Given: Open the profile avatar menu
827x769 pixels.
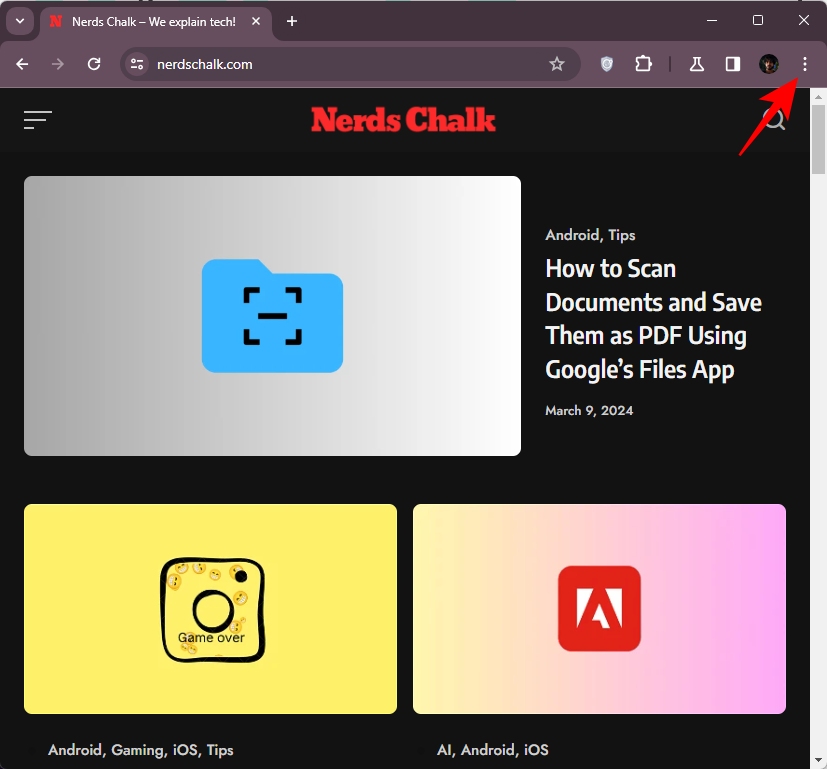Looking at the screenshot, I should tap(769, 64).
